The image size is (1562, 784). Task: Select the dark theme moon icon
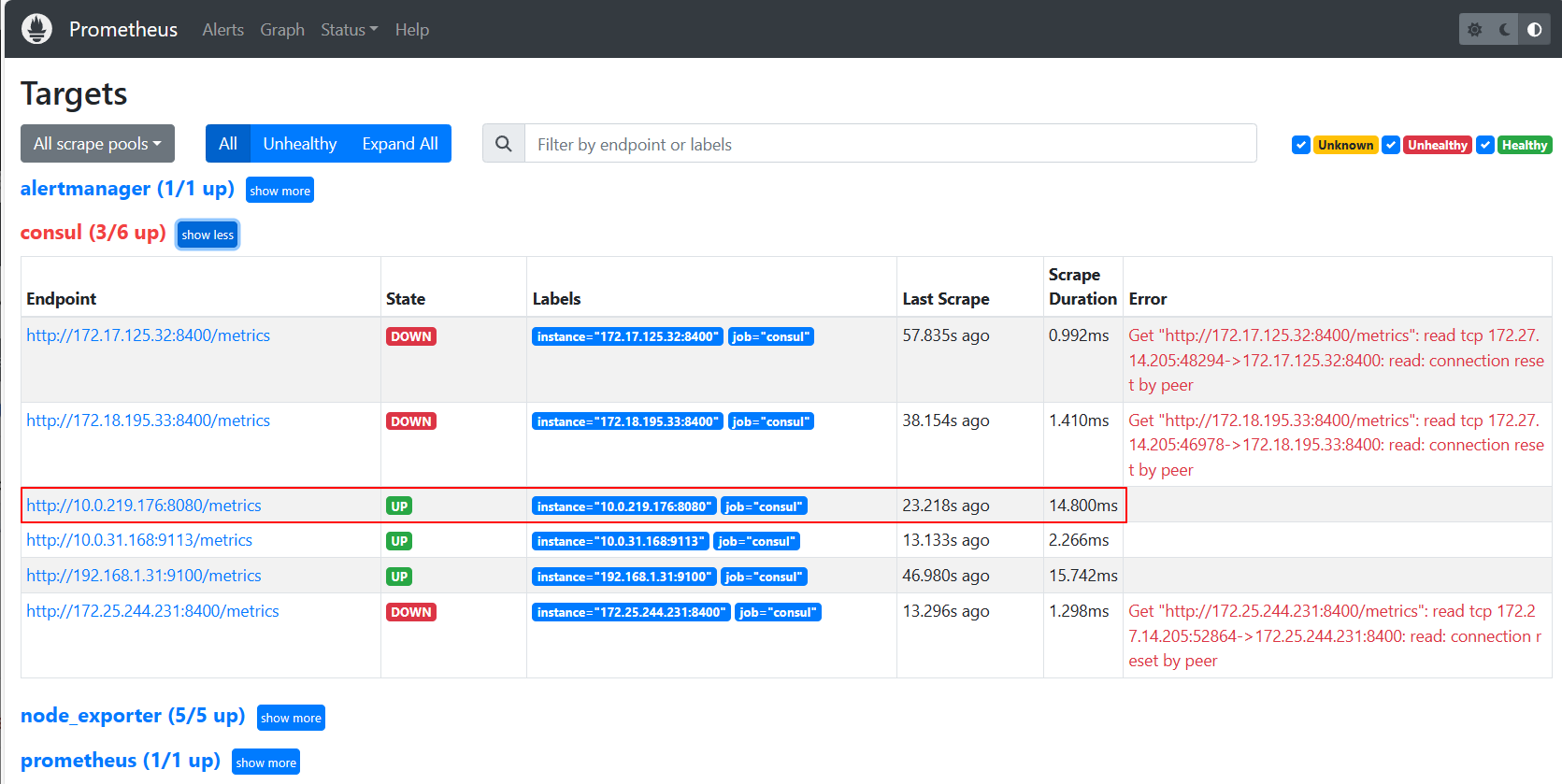pyautogui.click(x=1504, y=29)
